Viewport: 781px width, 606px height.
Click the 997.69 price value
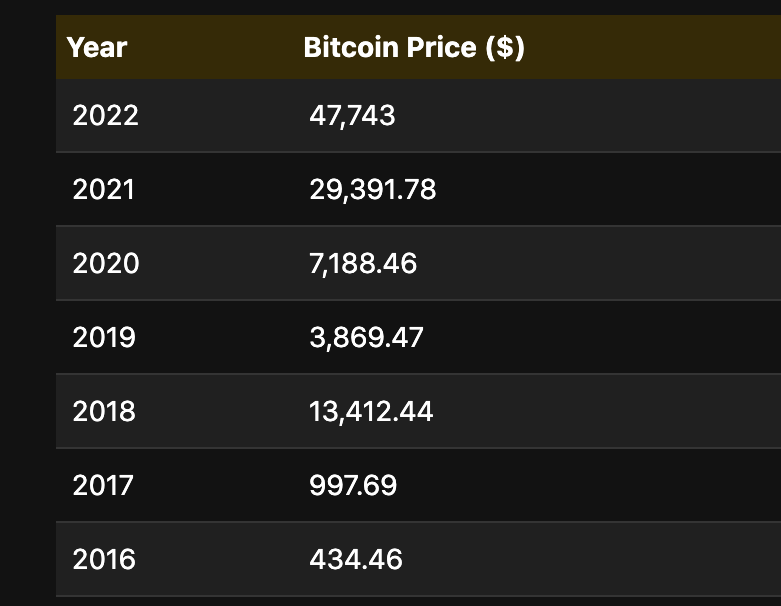point(353,485)
